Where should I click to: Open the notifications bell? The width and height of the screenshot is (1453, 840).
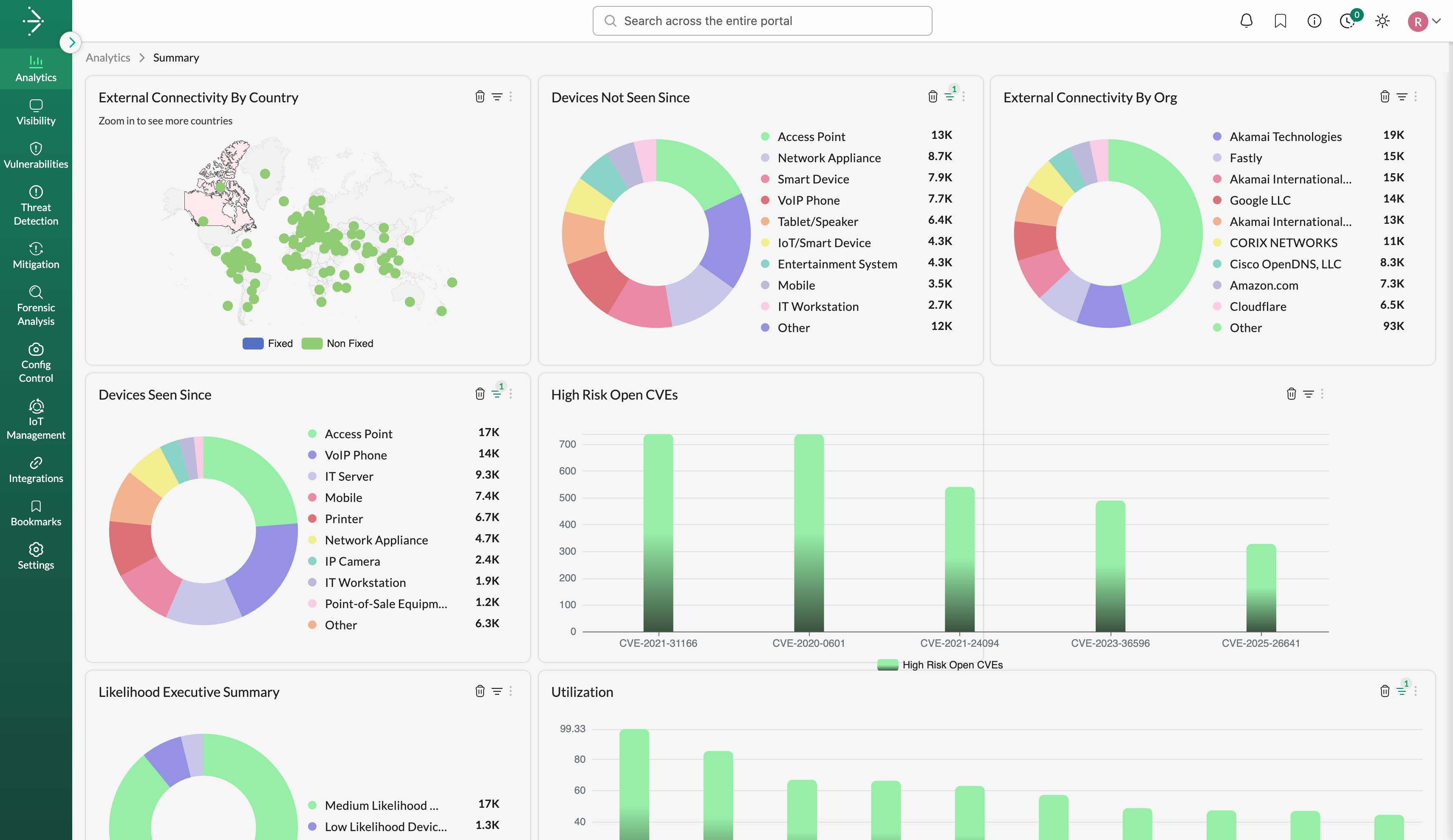coord(1246,20)
